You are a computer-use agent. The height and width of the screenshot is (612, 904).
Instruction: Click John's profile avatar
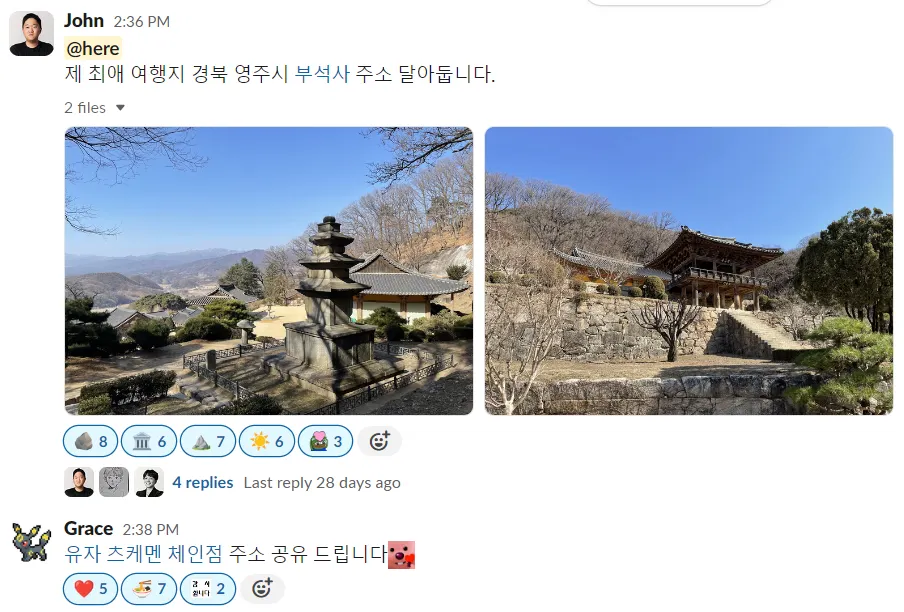pos(32,33)
